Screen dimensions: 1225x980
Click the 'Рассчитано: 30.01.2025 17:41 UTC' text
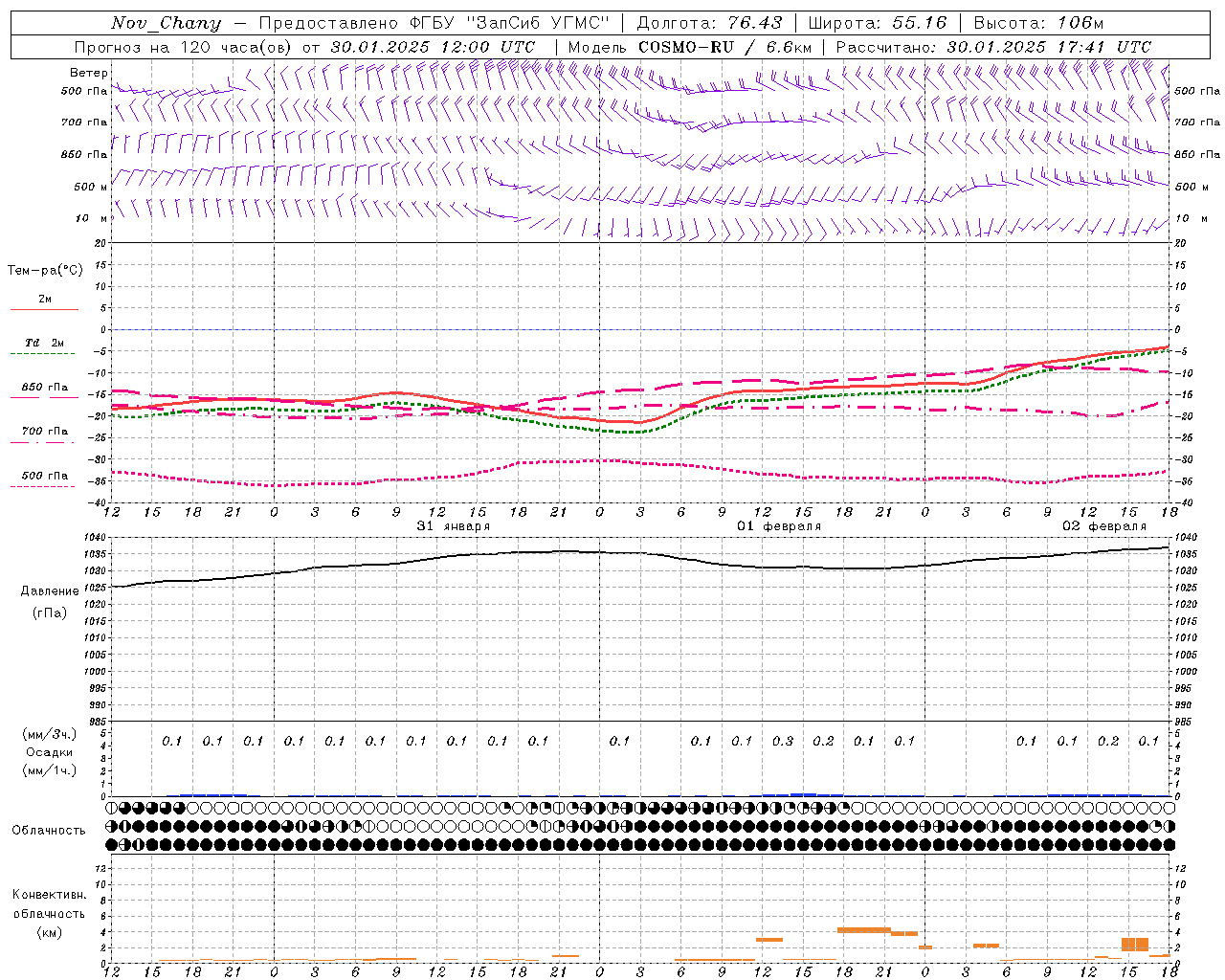(x=993, y=47)
